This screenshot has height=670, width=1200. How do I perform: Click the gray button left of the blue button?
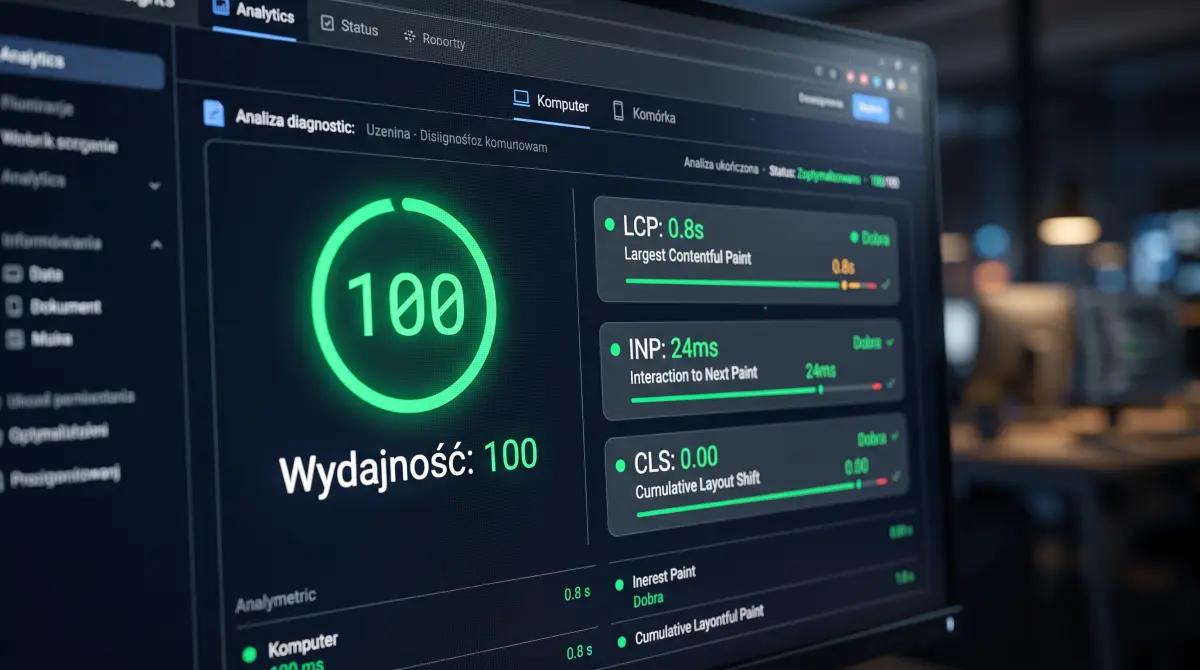click(821, 102)
